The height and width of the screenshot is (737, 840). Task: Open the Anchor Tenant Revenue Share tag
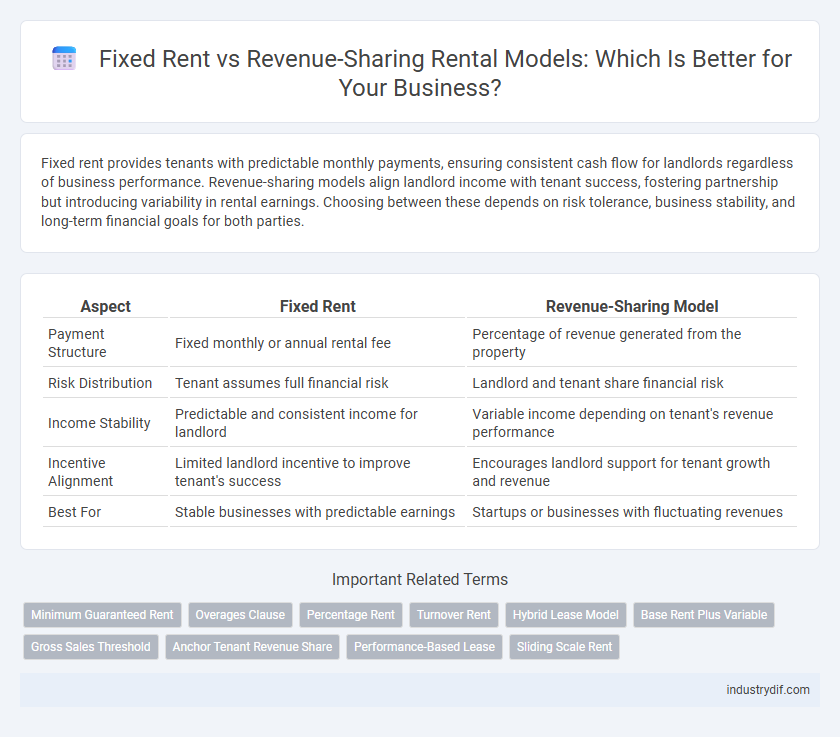(x=252, y=646)
